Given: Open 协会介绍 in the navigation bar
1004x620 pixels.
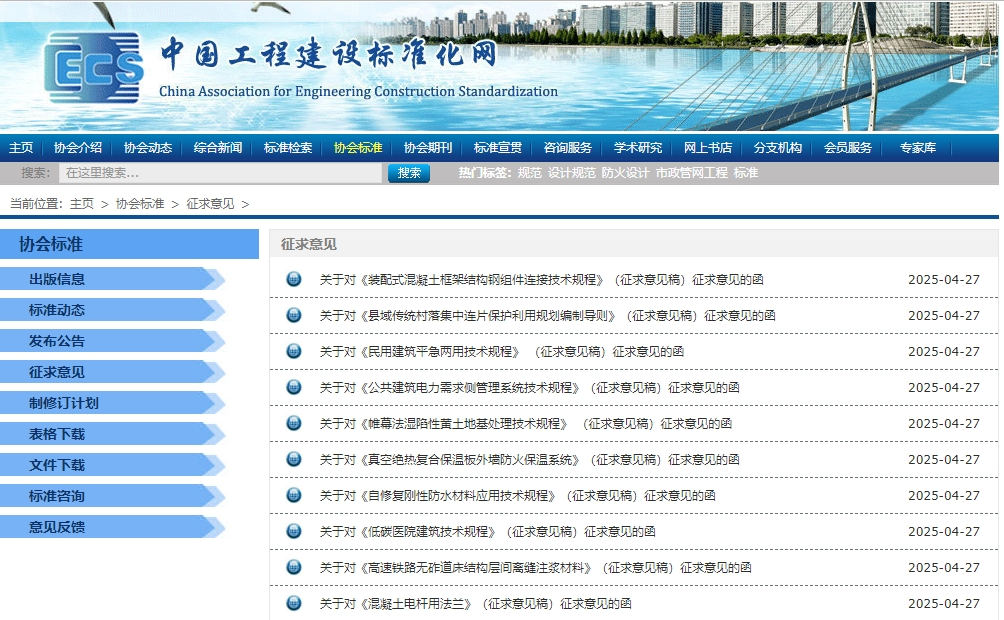Looking at the screenshot, I should (78, 148).
